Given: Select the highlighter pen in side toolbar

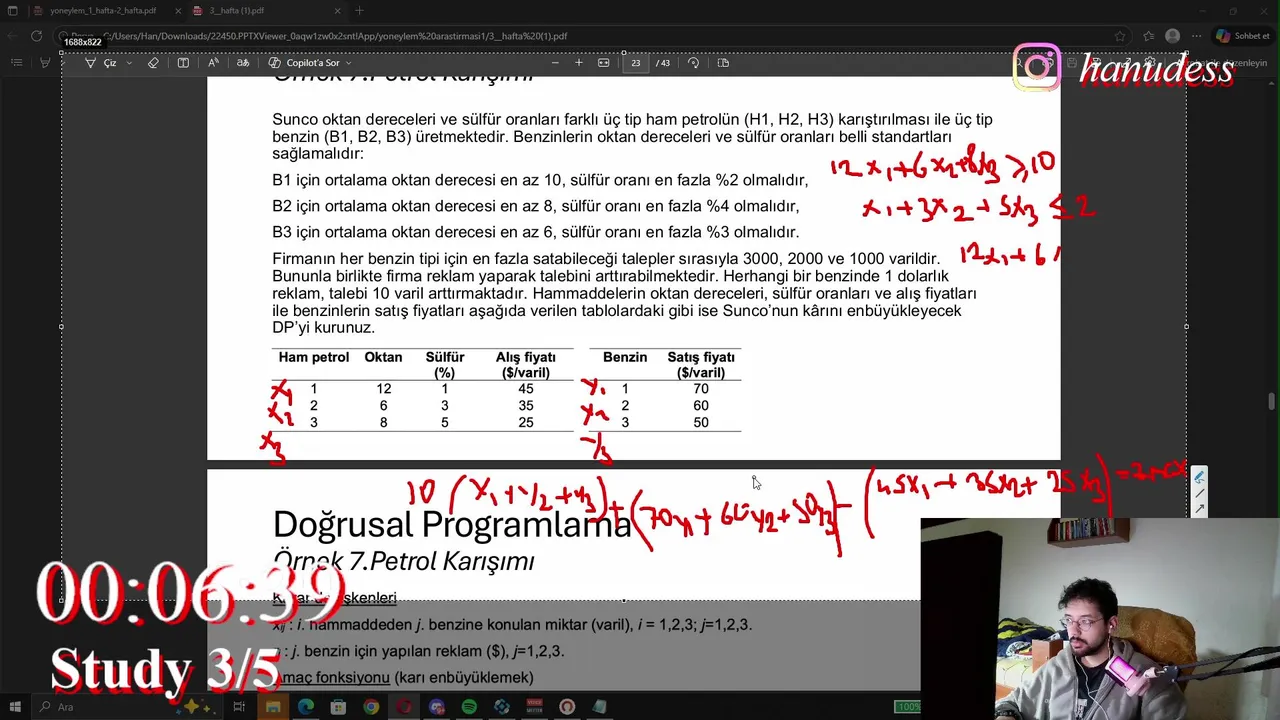Looking at the screenshot, I should point(1200,478).
